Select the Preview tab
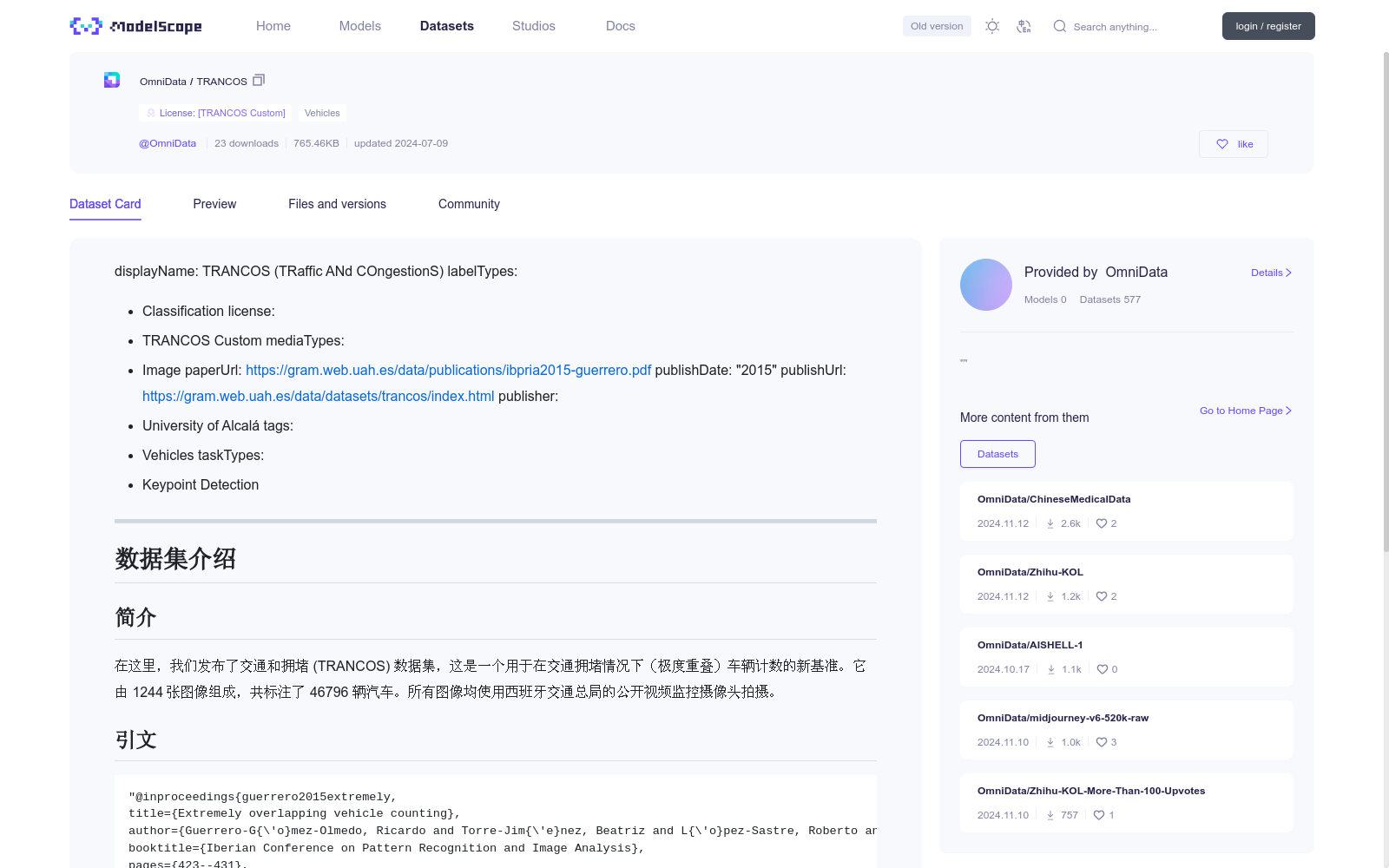This screenshot has width=1389, height=868. (x=214, y=204)
